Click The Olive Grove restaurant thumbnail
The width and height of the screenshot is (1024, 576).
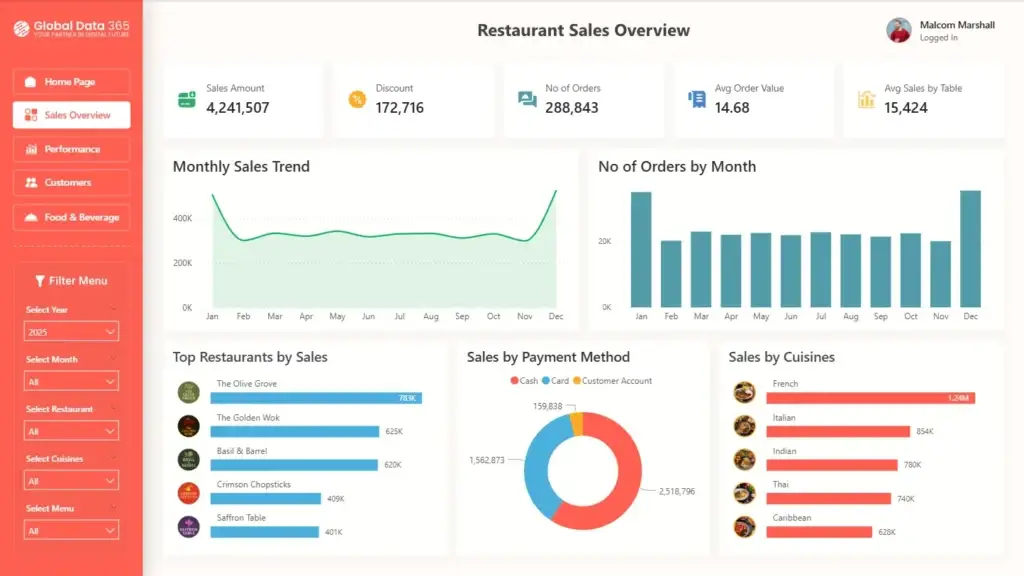(x=189, y=391)
